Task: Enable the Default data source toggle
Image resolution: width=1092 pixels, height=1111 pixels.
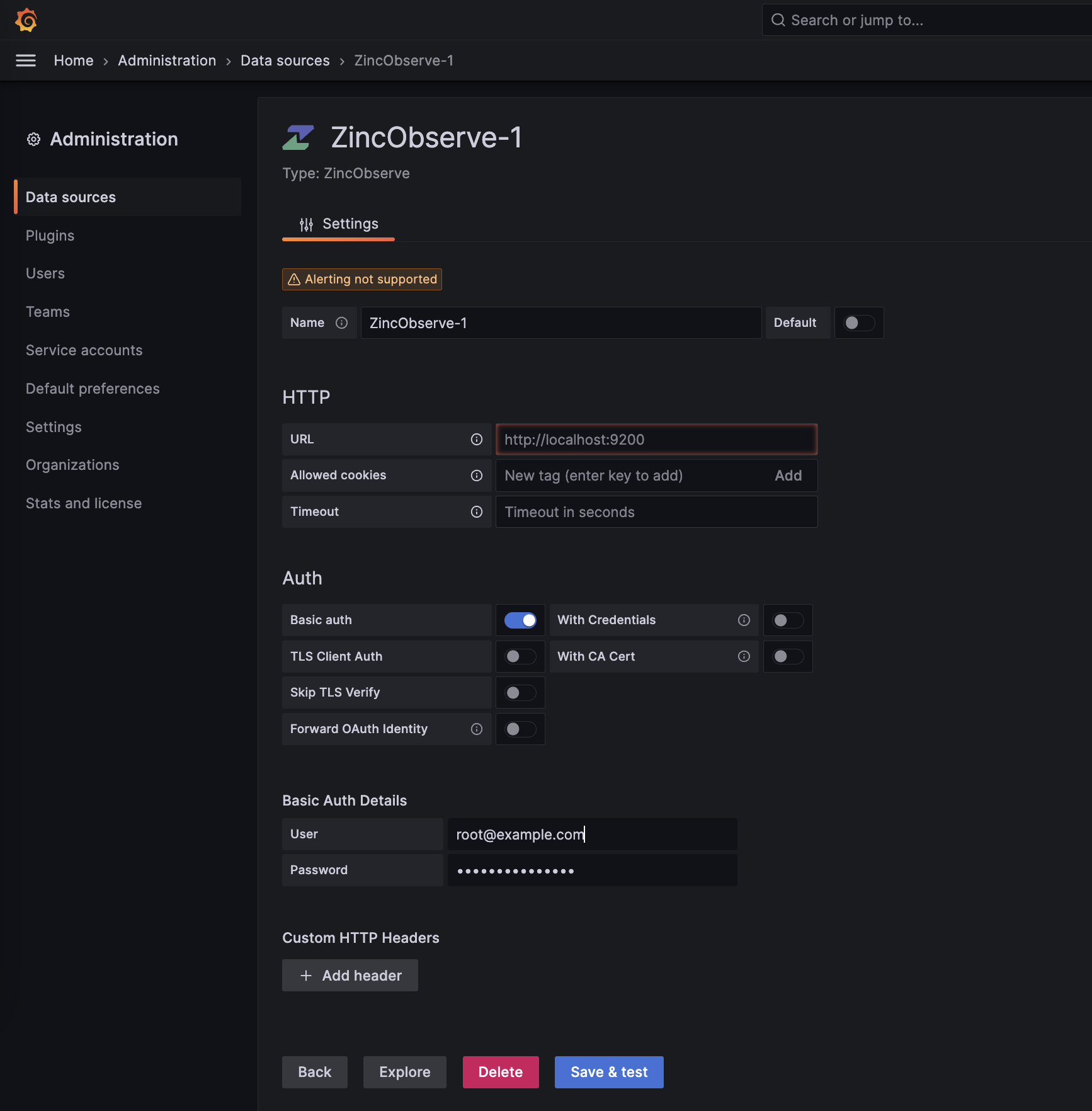Action: pyautogui.click(x=858, y=323)
